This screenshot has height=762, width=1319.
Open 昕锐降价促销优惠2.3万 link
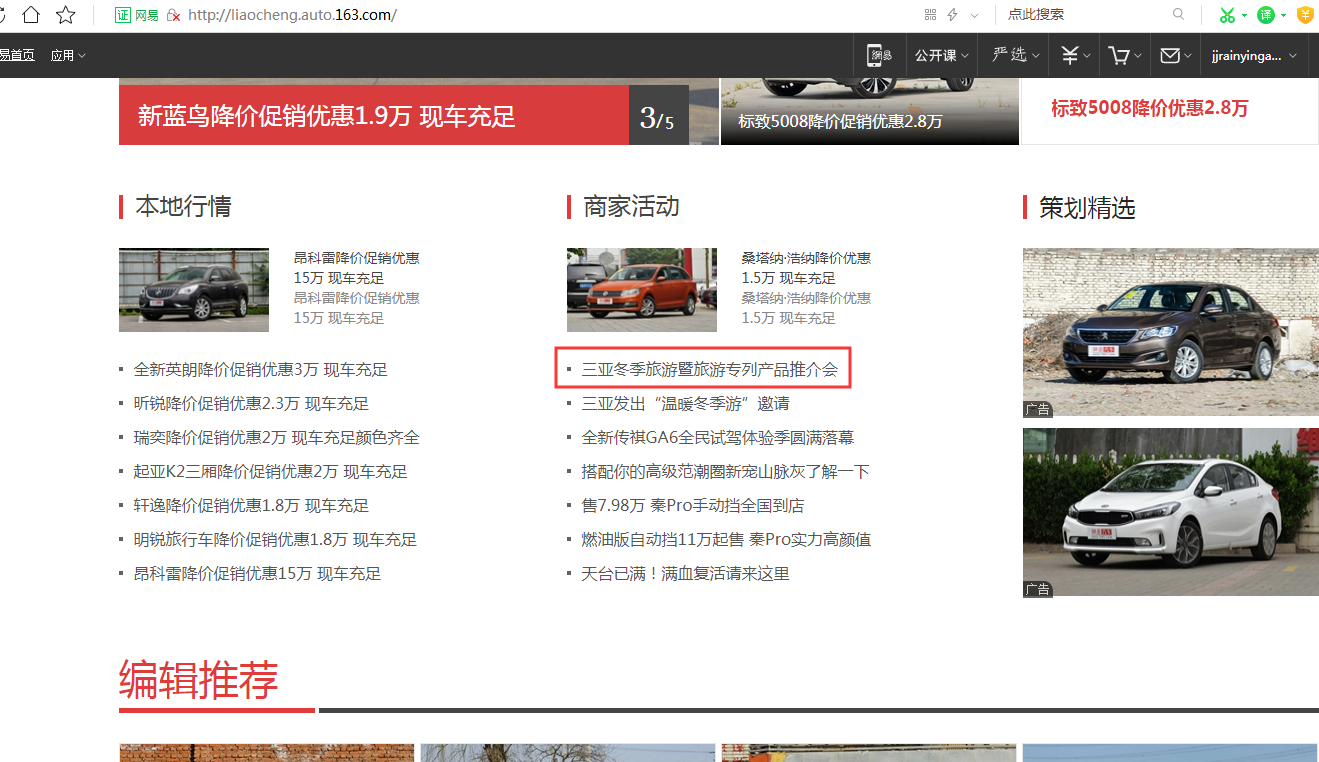point(251,403)
